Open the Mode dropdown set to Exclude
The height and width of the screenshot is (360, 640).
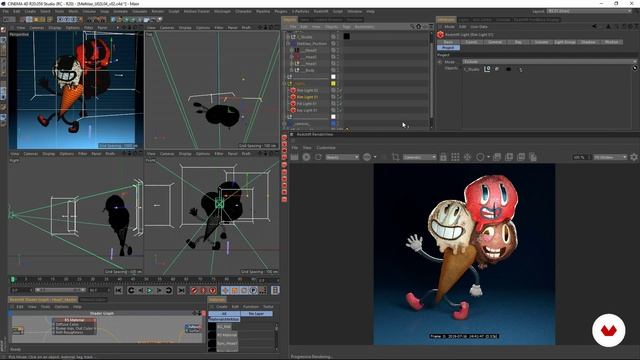(549, 62)
